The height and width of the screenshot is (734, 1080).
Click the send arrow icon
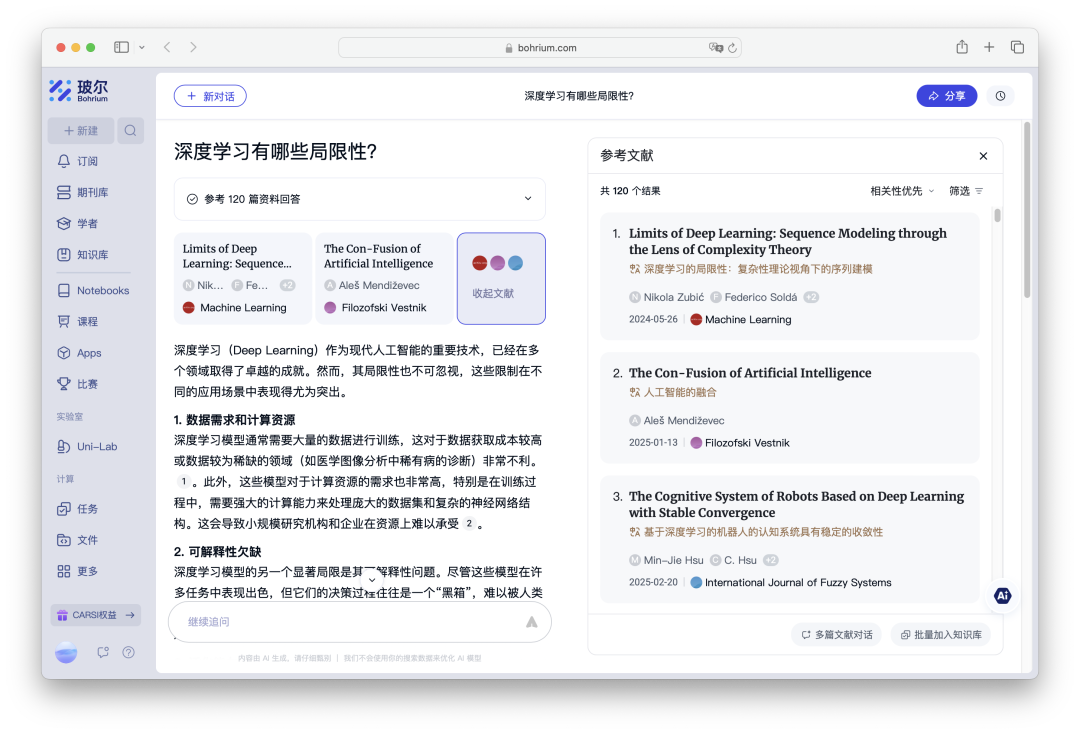(532, 622)
